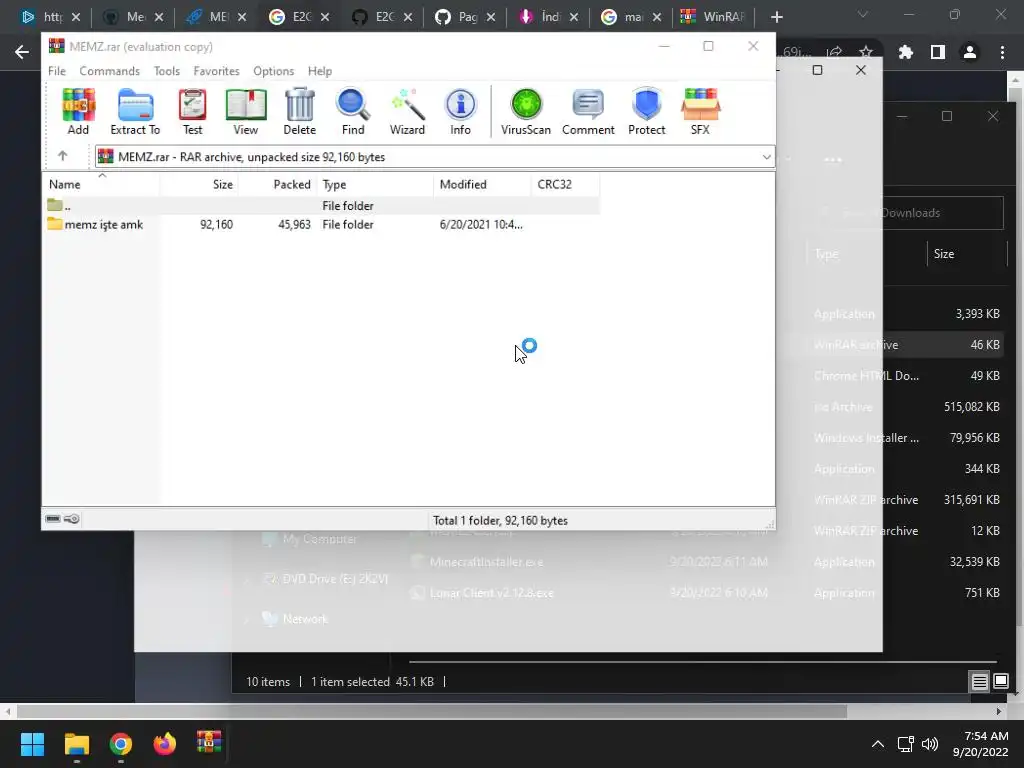Screen dimensions: 1024x768
Task: Click the browser back arrow
Action: click(22, 52)
